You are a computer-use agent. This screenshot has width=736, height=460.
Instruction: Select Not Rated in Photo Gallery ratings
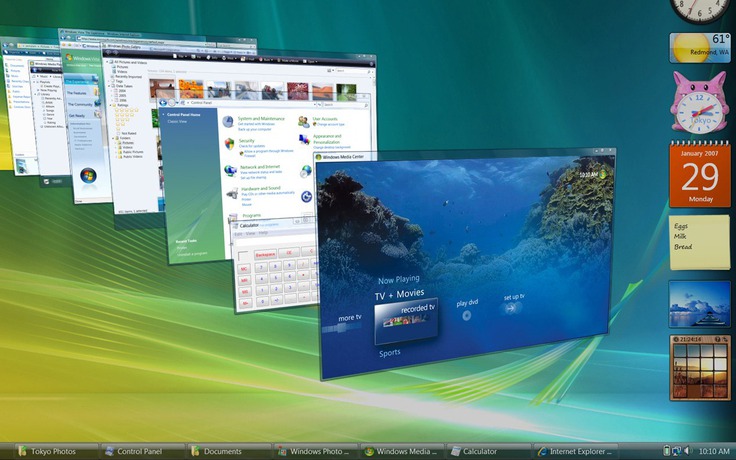pyautogui.click(x=129, y=133)
